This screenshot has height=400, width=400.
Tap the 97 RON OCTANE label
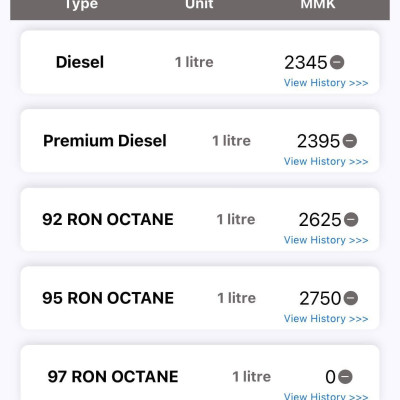113,377
